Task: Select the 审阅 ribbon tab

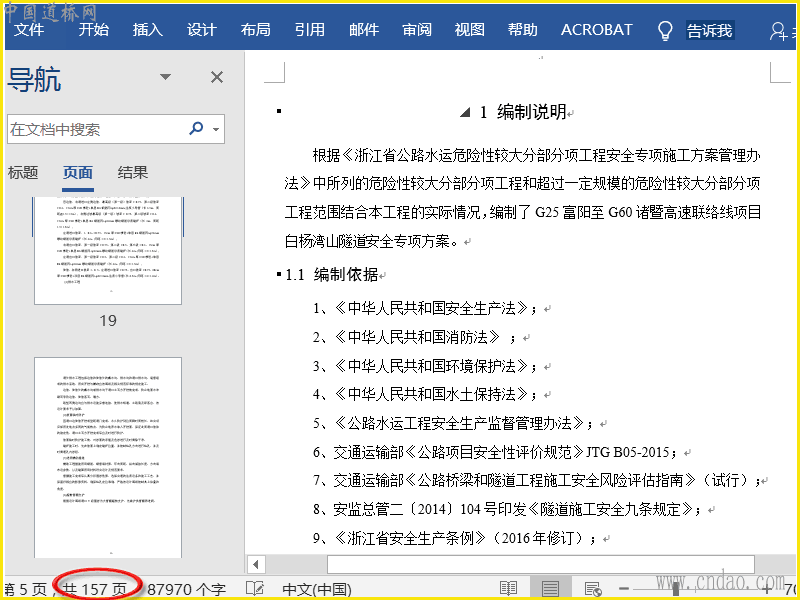Action: (417, 30)
